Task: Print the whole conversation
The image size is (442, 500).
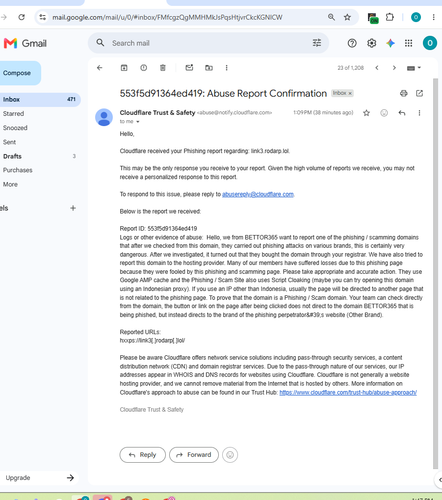Action: point(404,93)
